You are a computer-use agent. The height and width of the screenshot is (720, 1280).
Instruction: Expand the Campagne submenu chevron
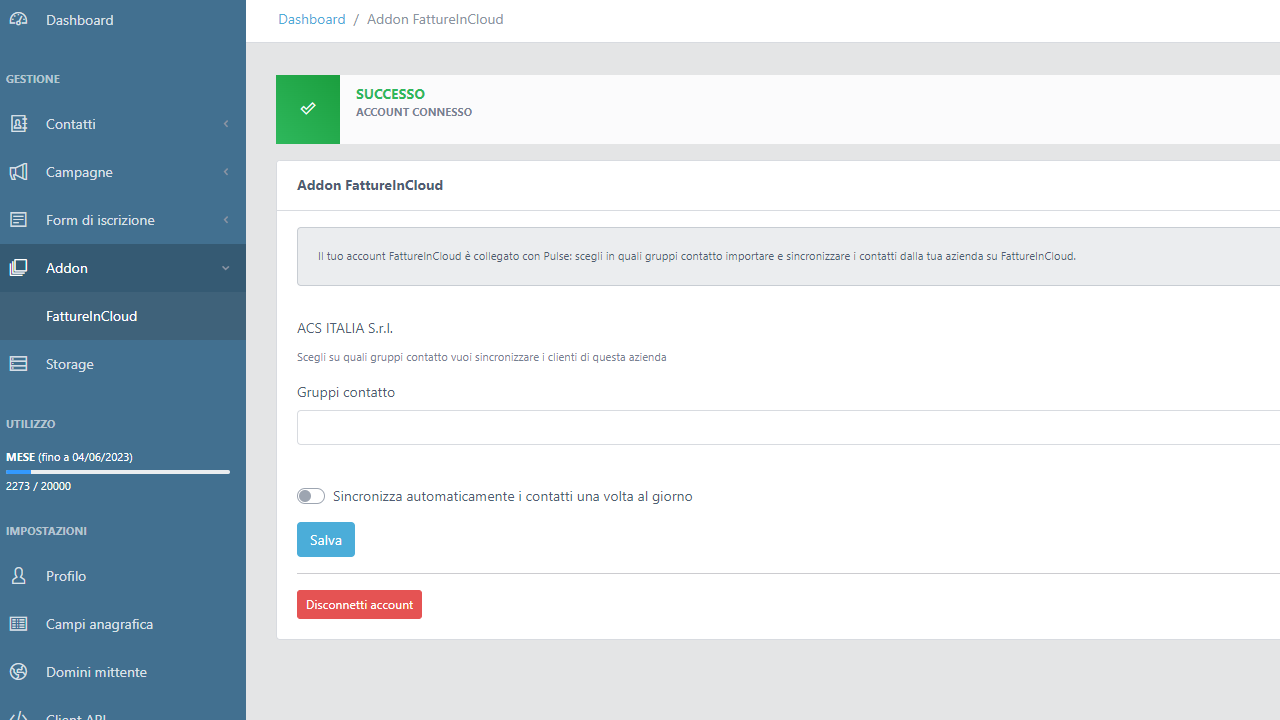click(x=226, y=172)
